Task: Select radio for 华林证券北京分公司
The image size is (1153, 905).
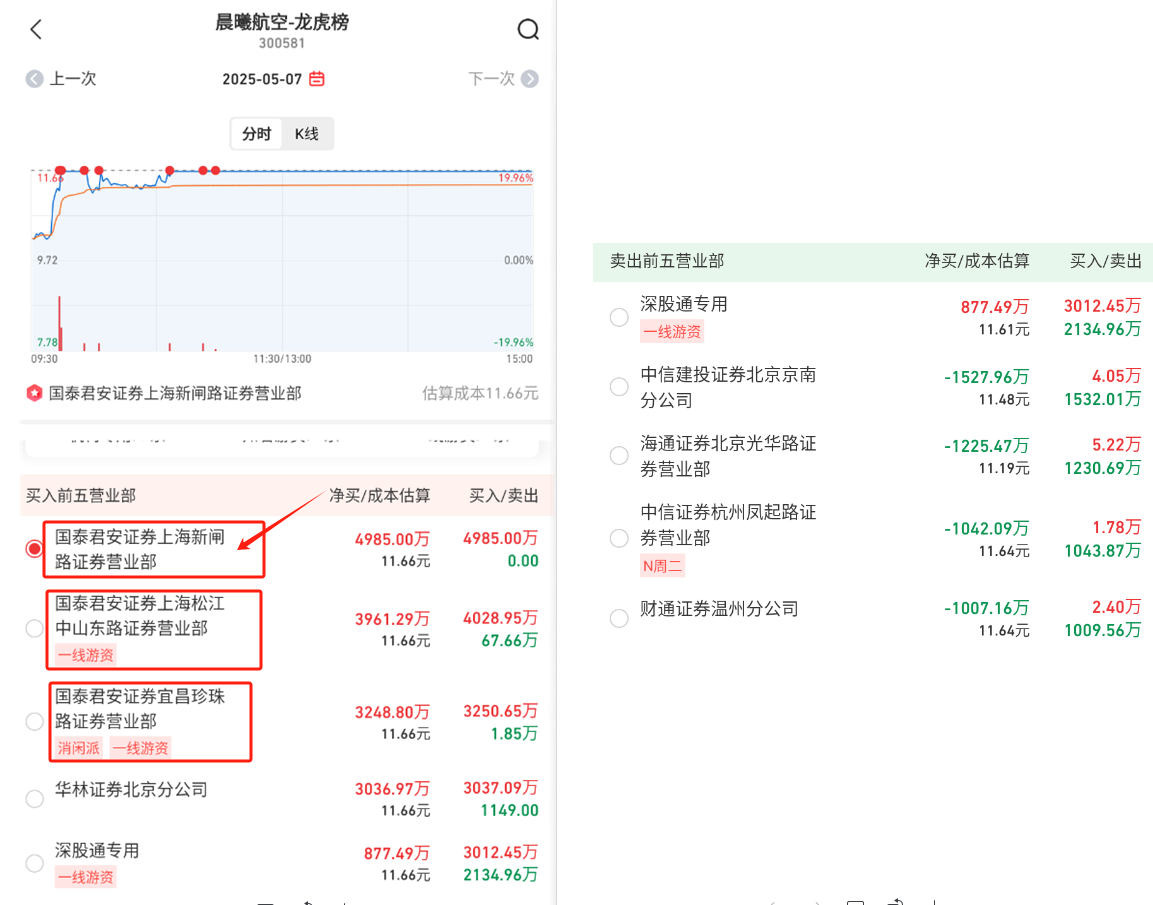Action: 34,798
